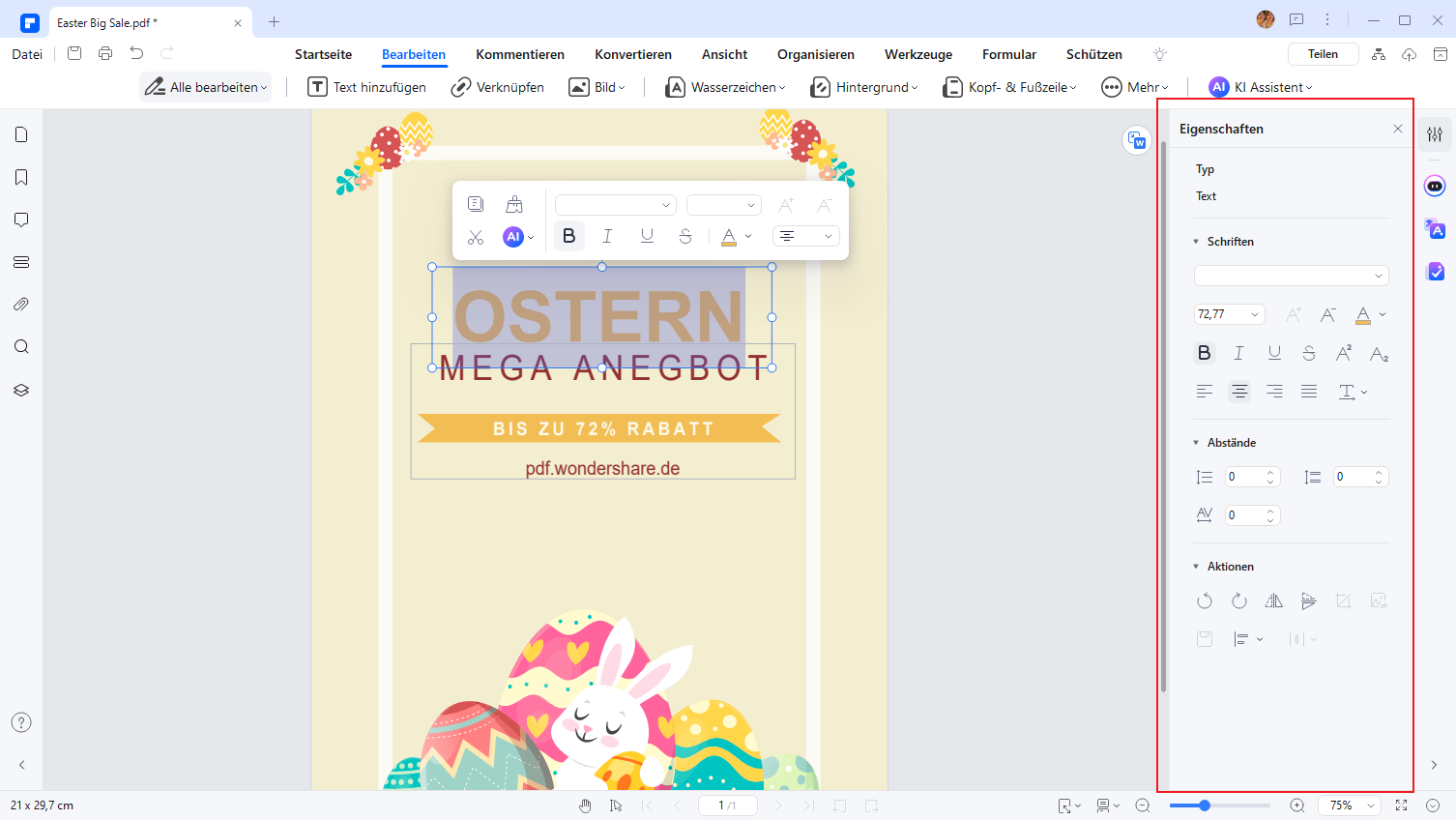Click the Teilen button

tap(1323, 54)
